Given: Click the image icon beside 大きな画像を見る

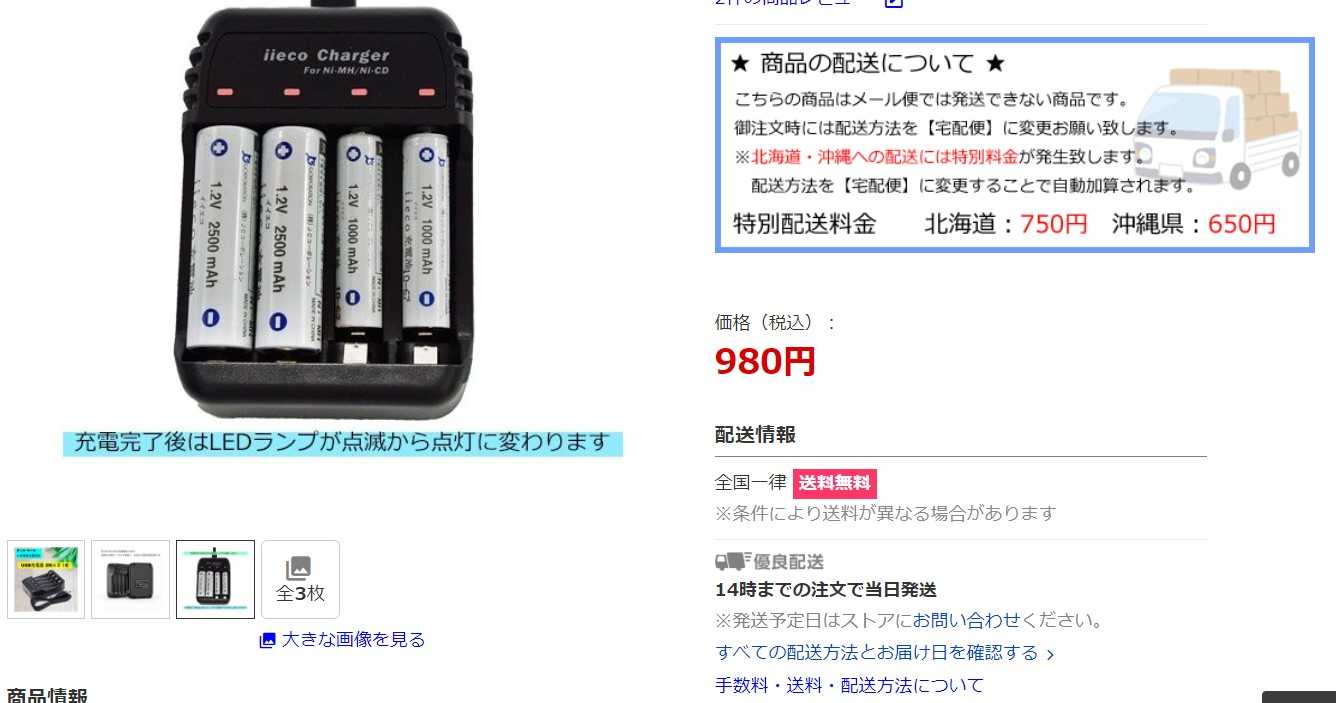Looking at the screenshot, I should tap(267, 640).
